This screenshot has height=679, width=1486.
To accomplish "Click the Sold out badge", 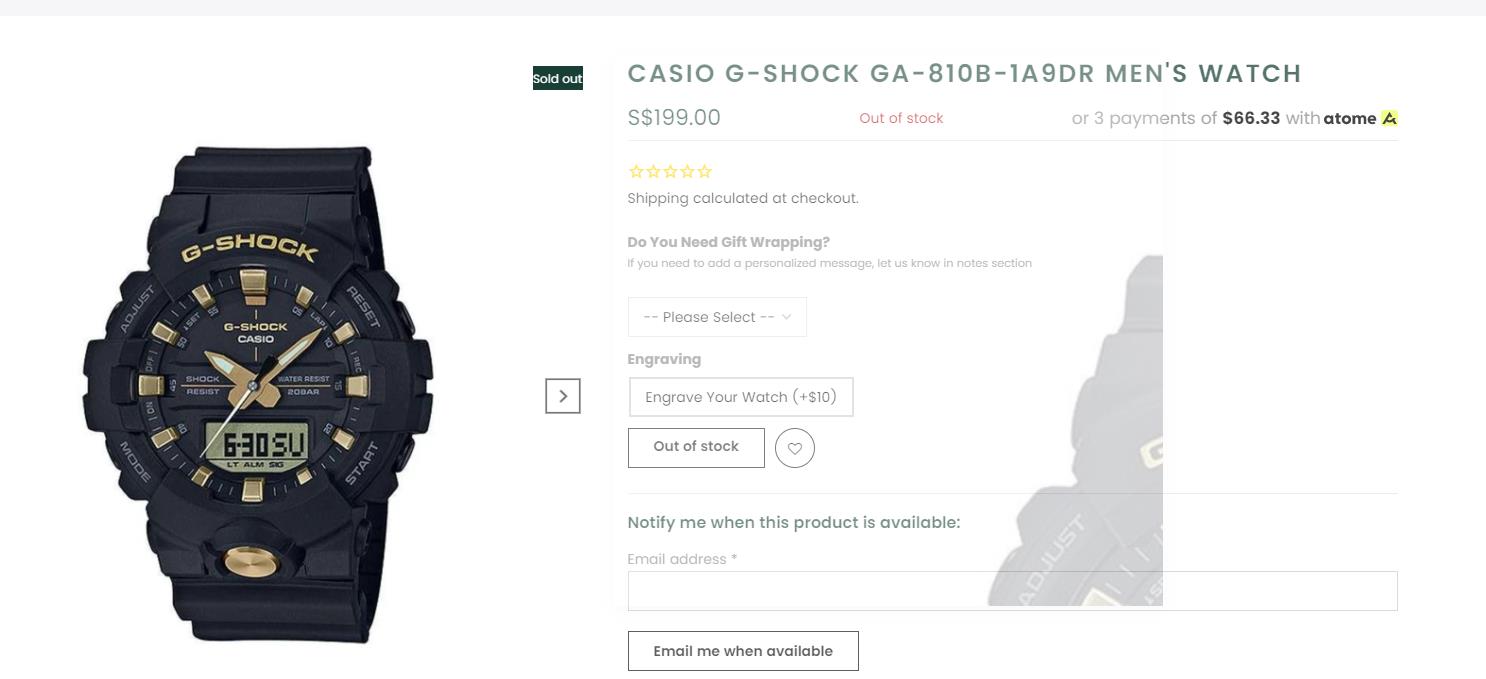I will [558, 78].
